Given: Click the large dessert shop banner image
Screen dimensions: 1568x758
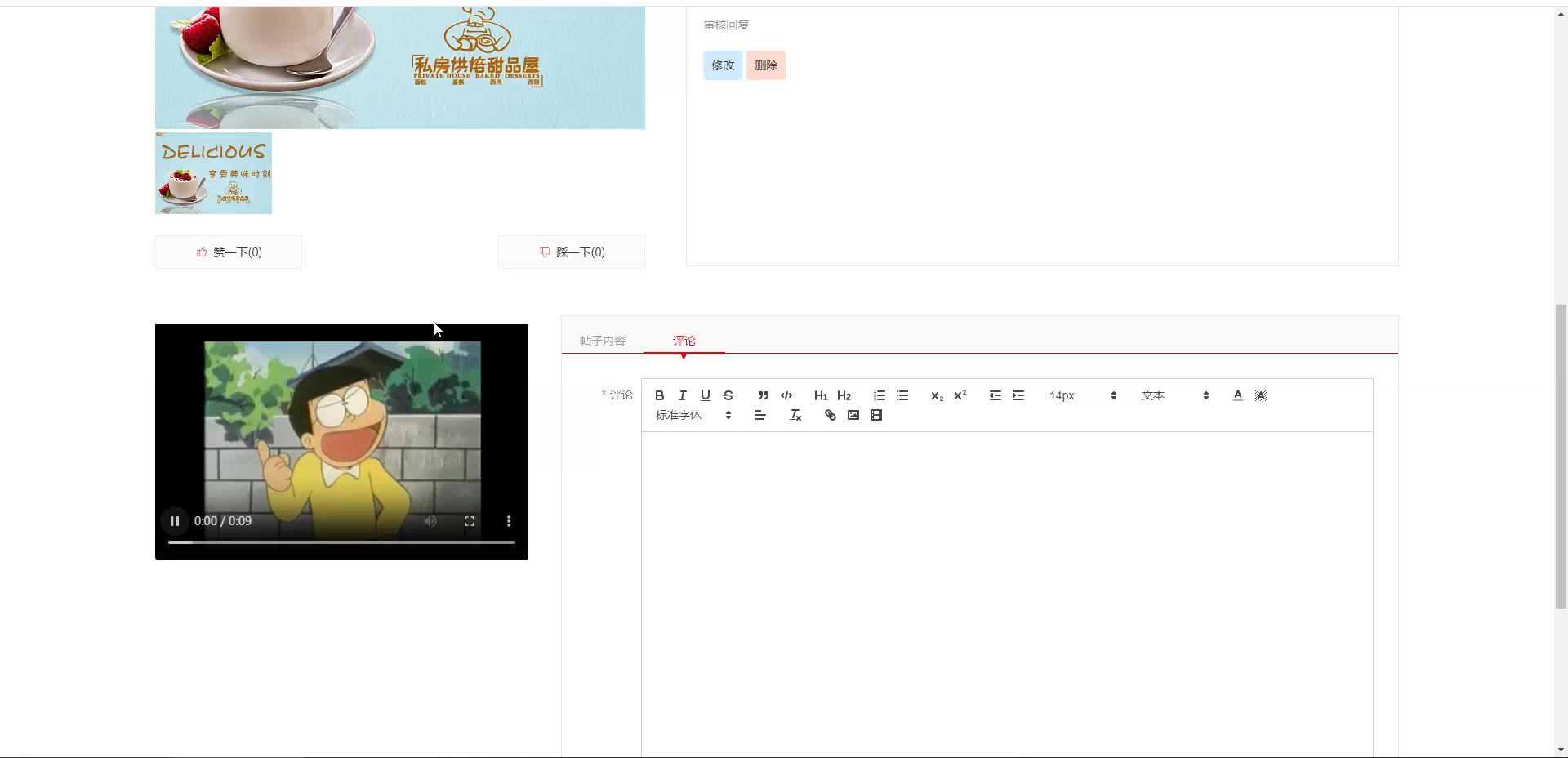Looking at the screenshot, I should [400, 67].
